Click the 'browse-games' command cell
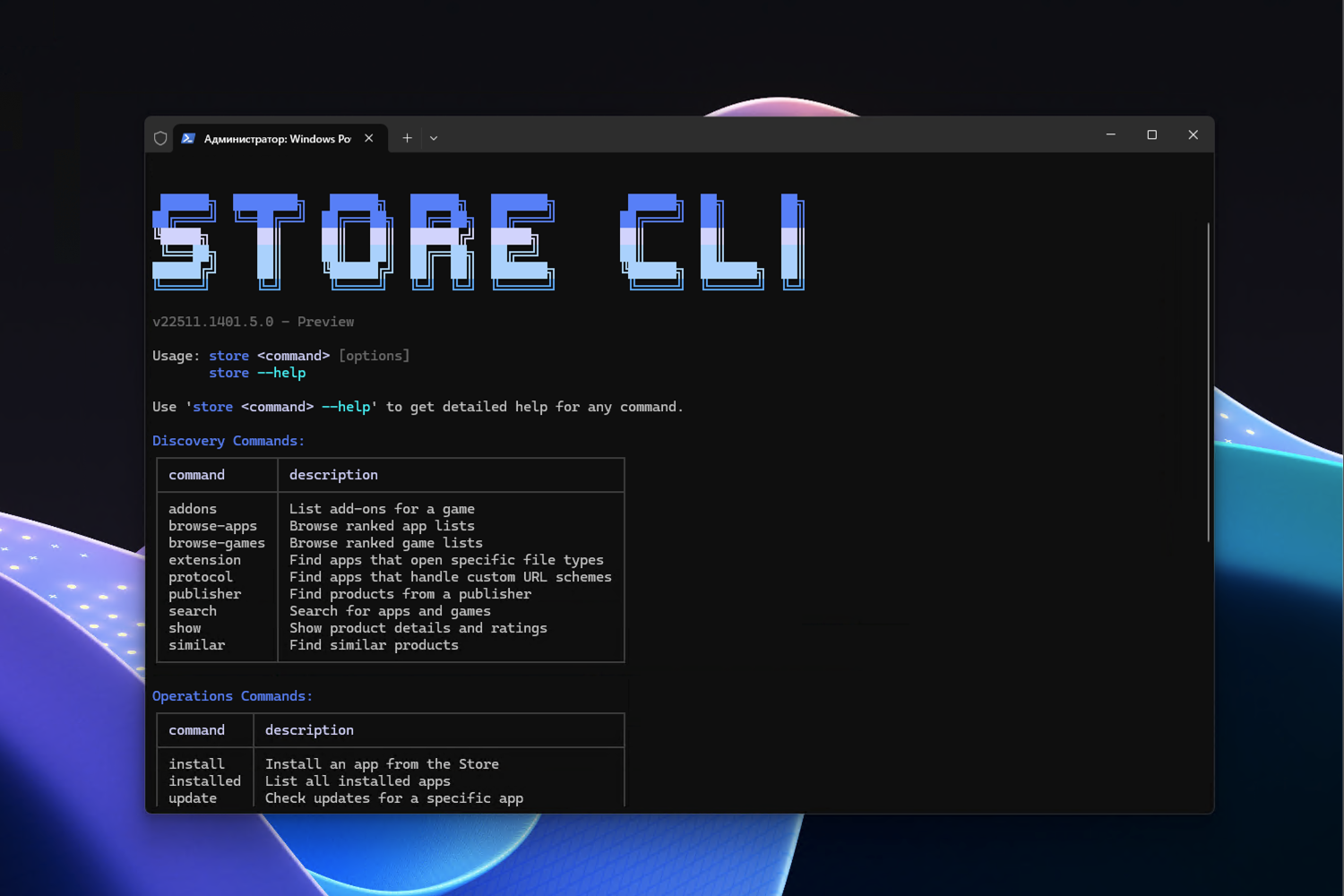This screenshot has height=896, width=1344. coord(217,543)
